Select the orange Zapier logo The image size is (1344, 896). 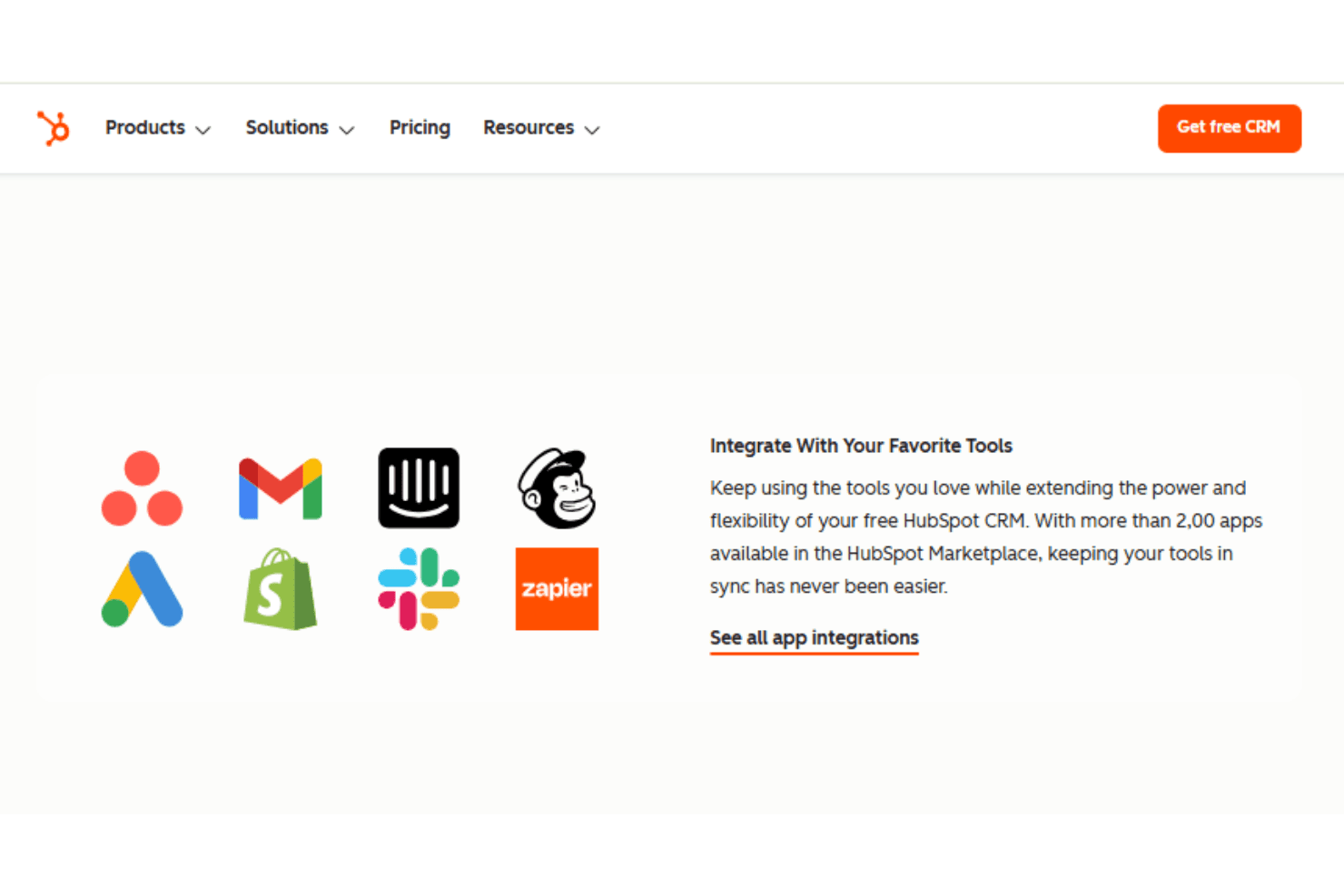pyautogui.click(x=557, y=589)
